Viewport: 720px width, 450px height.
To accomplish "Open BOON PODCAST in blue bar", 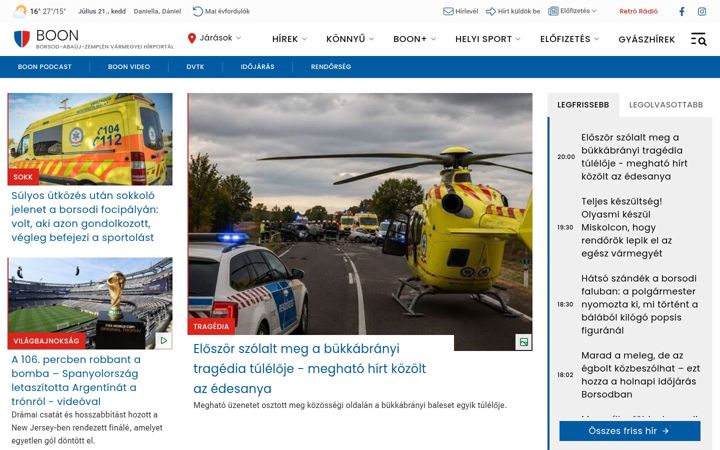I will (x=45, y=67).
